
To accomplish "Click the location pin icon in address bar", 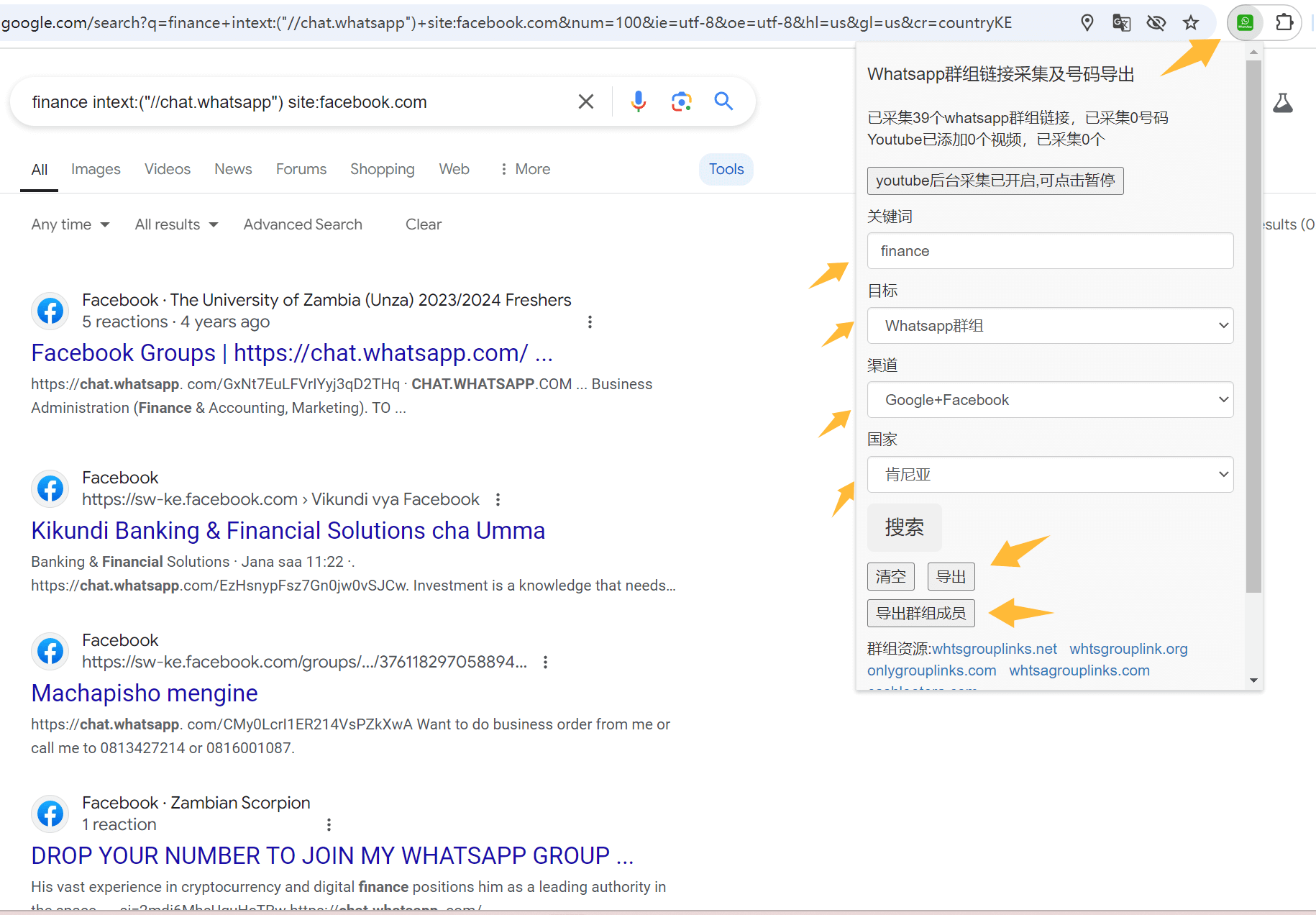I will click(1087, 23).
